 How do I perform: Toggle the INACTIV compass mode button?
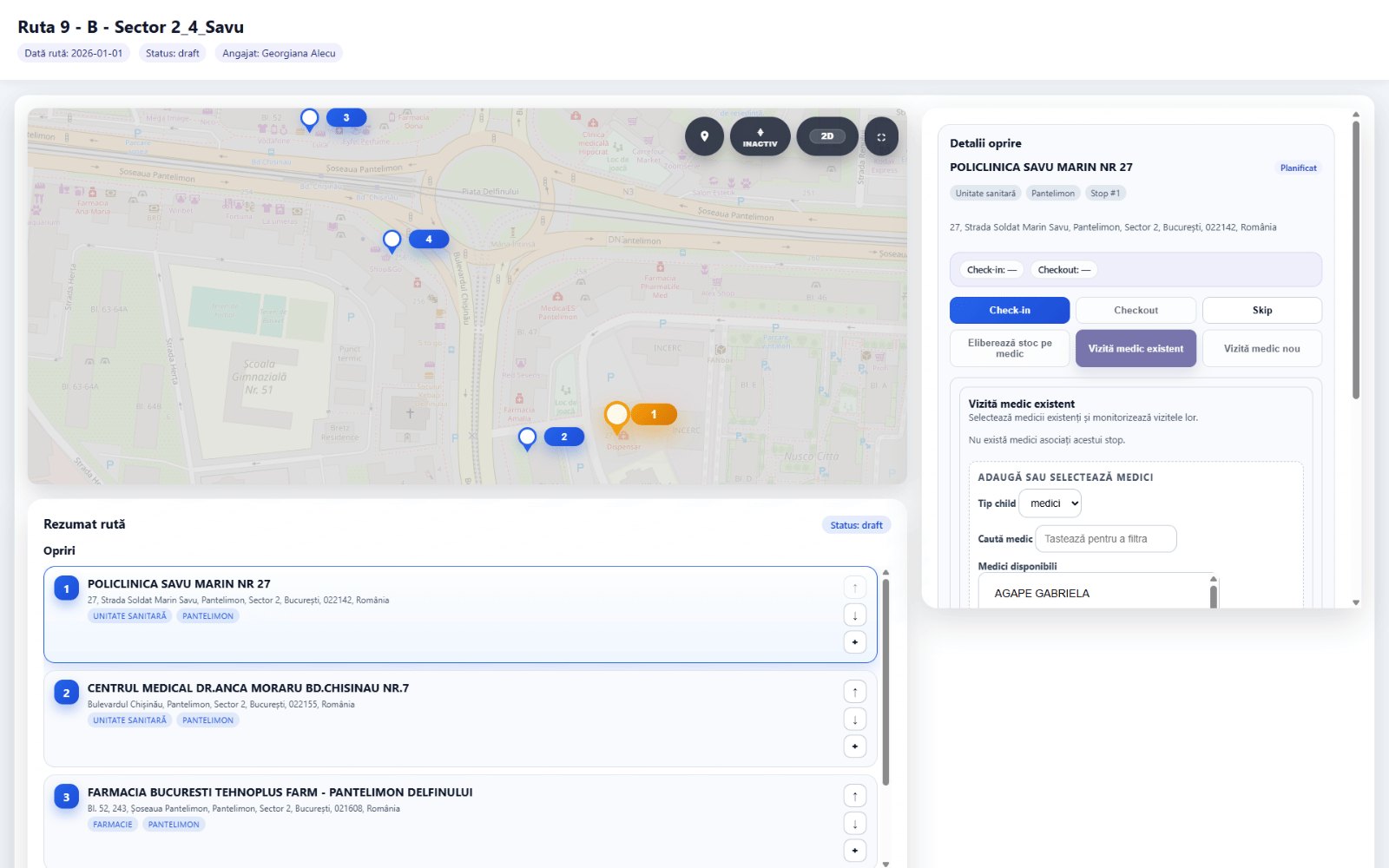760,136
